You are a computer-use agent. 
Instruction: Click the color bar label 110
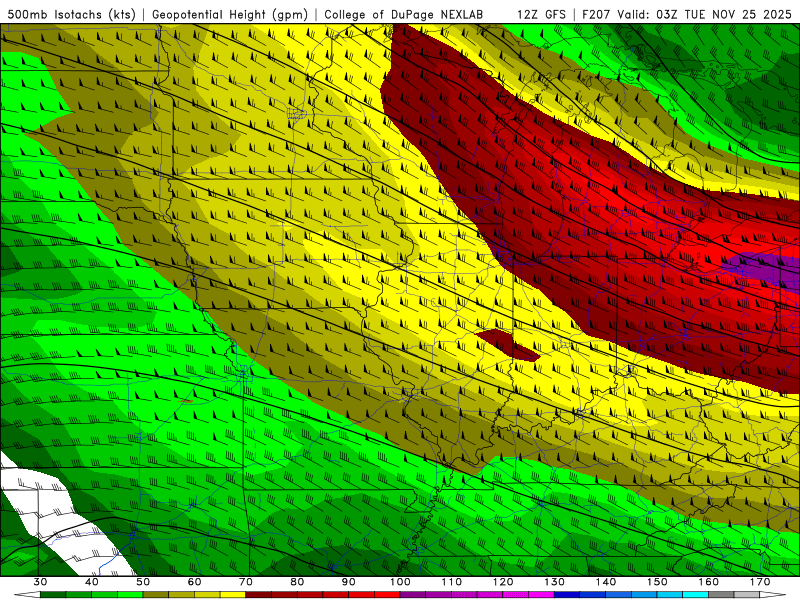pos(452,582)
